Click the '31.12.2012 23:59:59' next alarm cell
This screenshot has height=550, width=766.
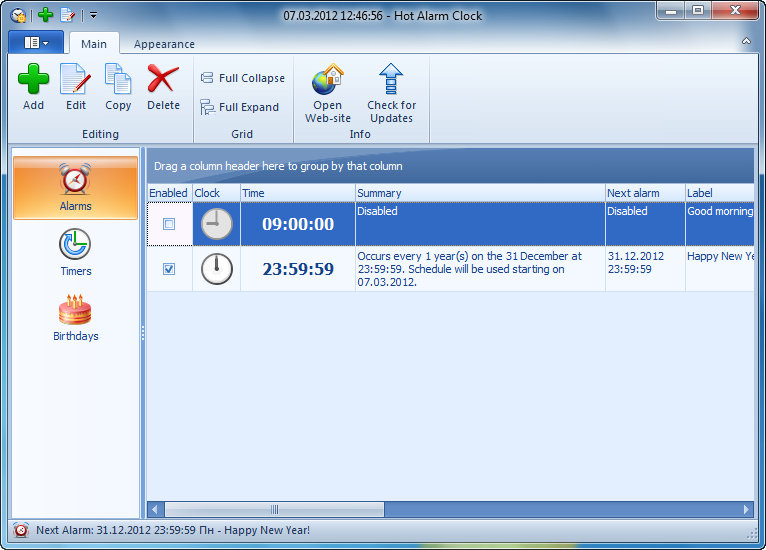645,269
